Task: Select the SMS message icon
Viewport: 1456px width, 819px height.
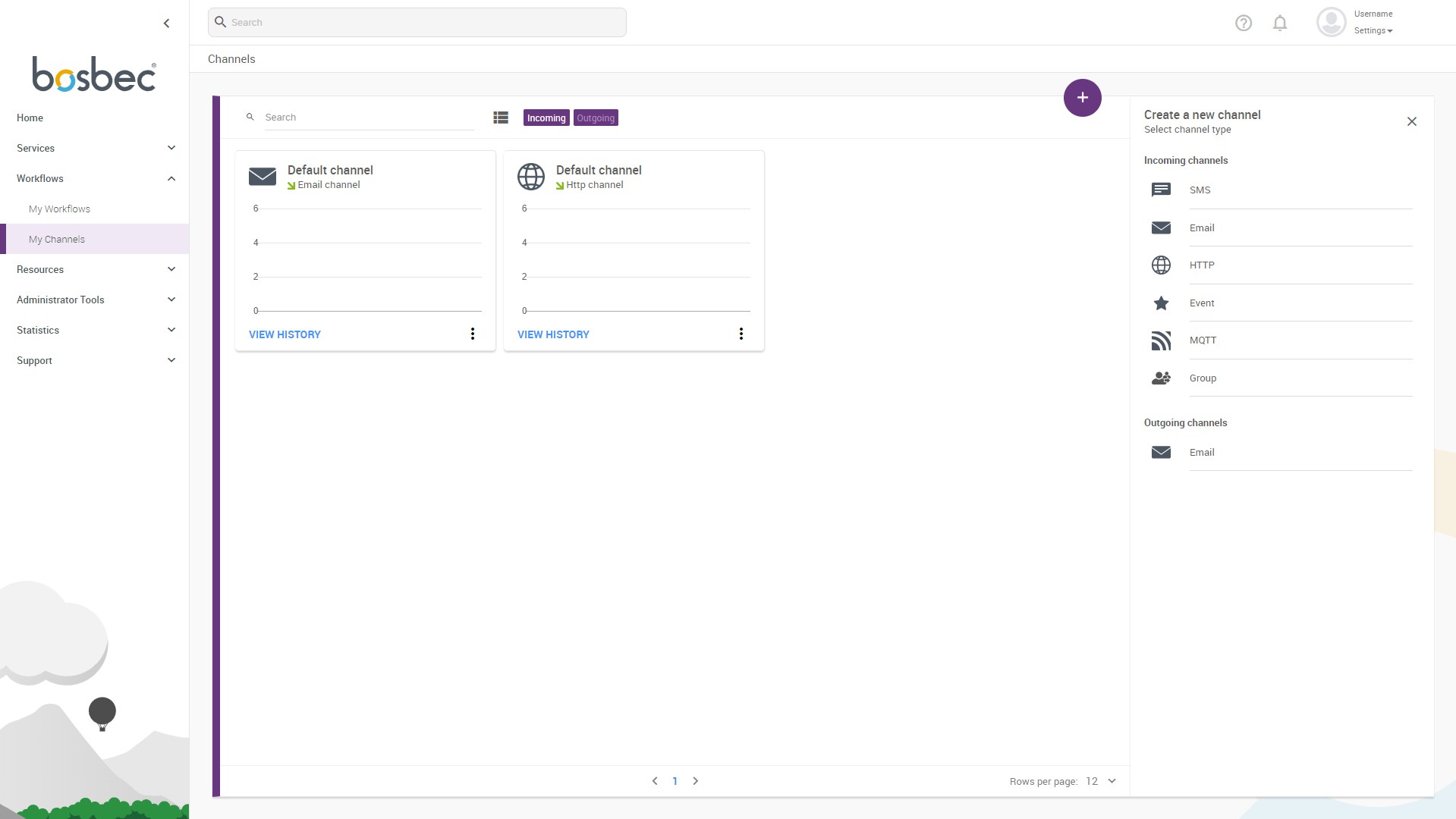Action: [x=1161, y=190]
